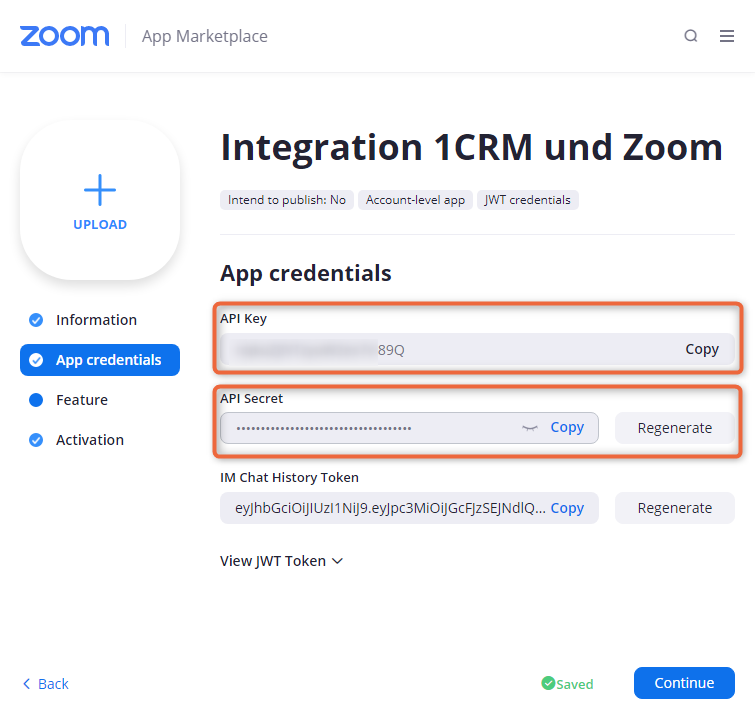Screen dimensions: 755x713
Task: Select the App credentials step
Action: pos(100,360)
